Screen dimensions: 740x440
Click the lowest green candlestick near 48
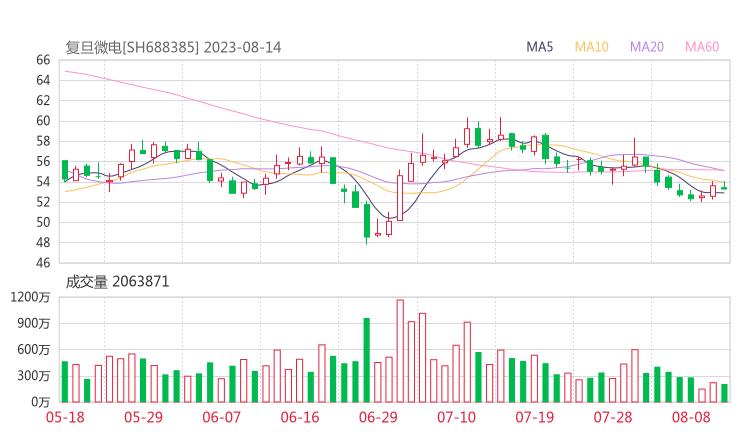click(367, 223)
